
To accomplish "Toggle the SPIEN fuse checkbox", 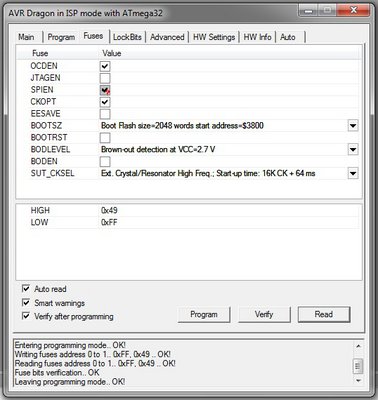I will click(105, 90).
